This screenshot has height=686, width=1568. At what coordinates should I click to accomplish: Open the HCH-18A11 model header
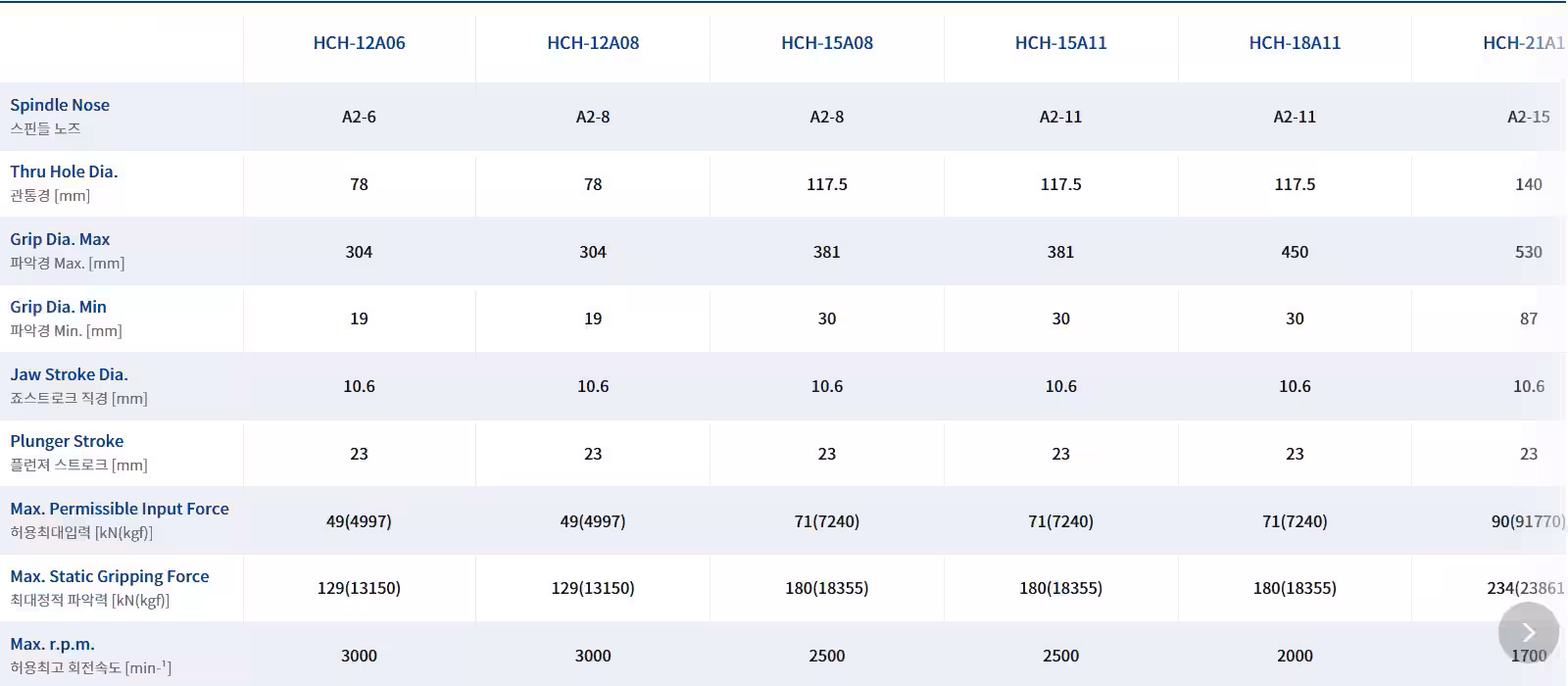pos(1295,43)
